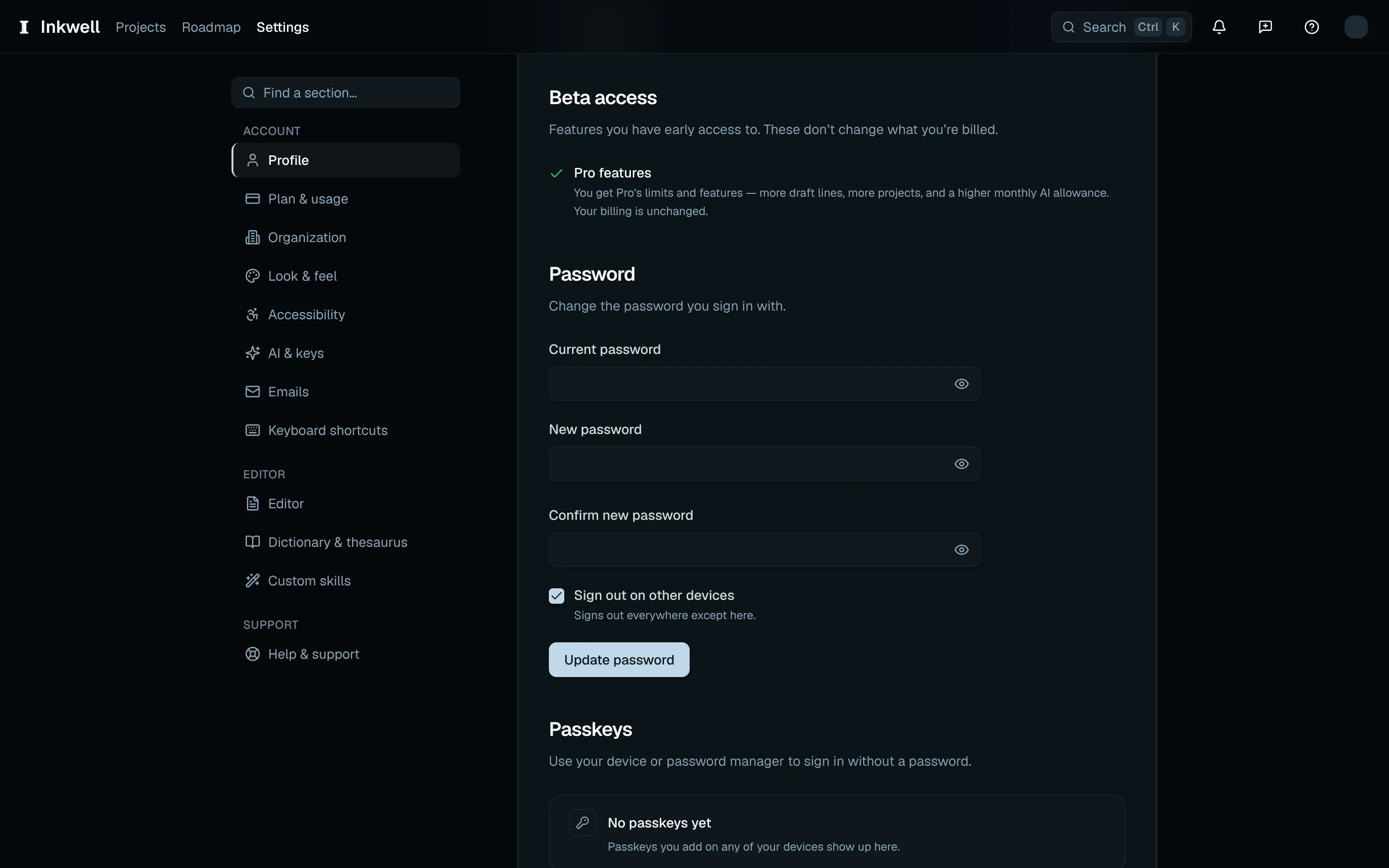Viewport: 1389px width, 868px height.
Task: Open the Editor settings section
Action: pos(345,503)
